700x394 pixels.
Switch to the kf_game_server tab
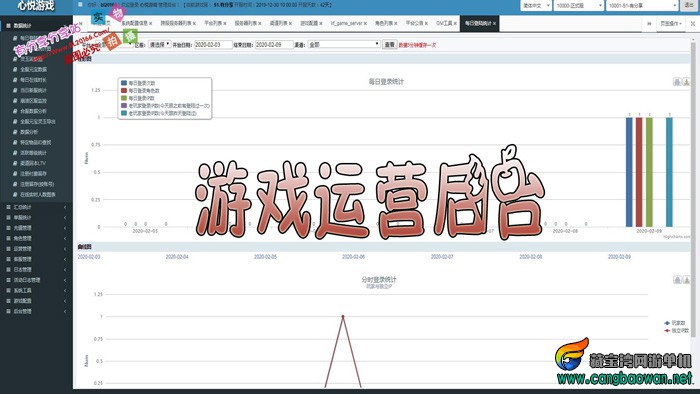coord(346,23)
